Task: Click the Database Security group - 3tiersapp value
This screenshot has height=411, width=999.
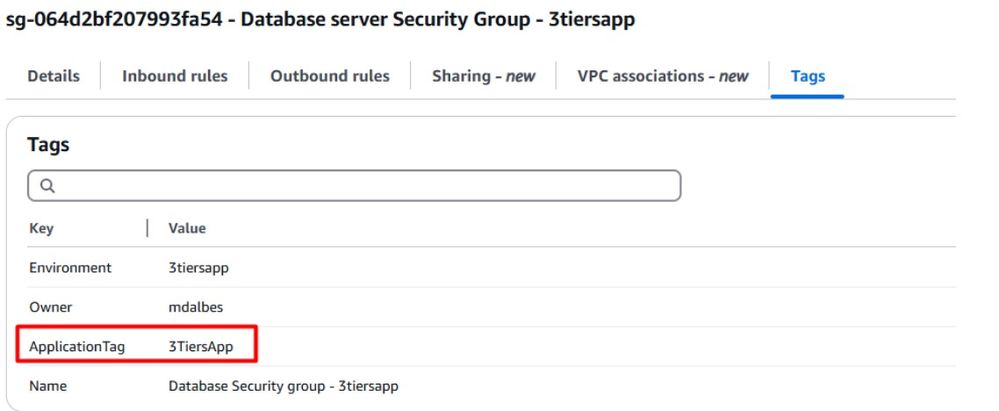Action: click(x=283, y=385)
